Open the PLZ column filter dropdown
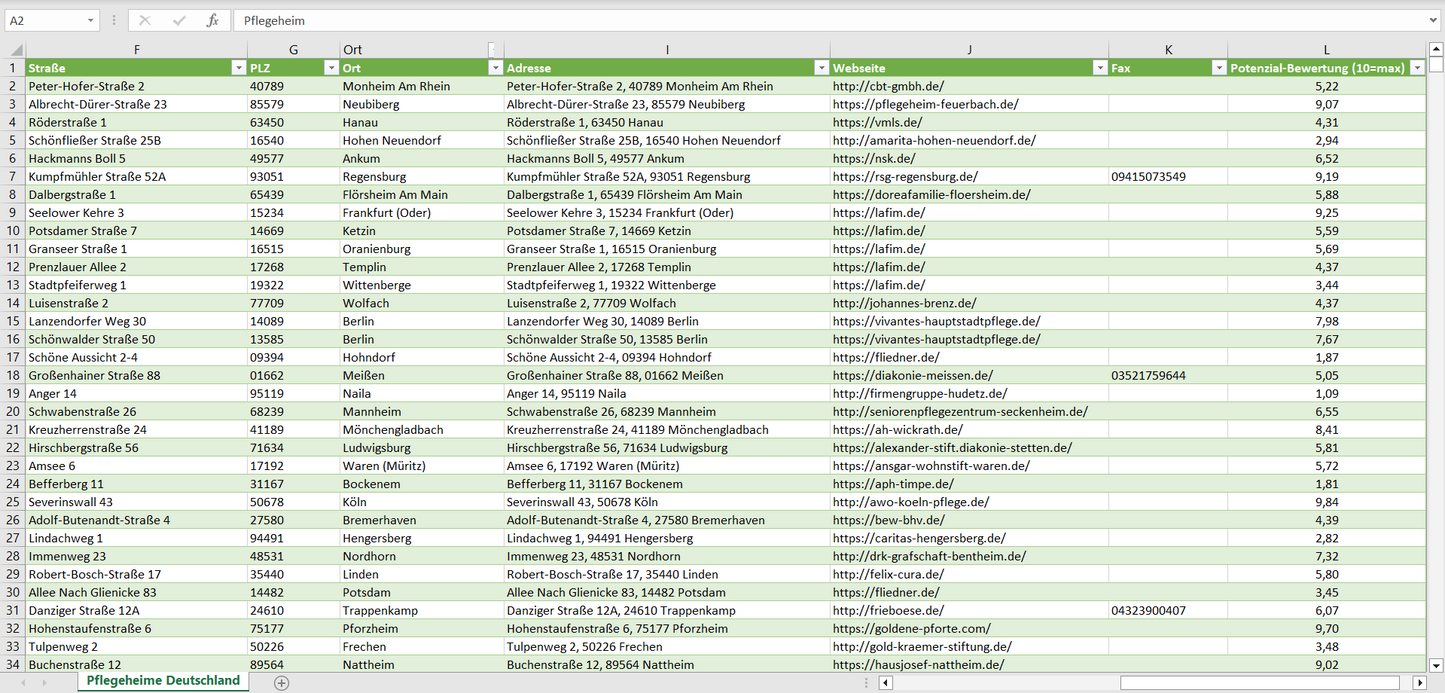1445x693 pixels. tap(331, 68)
